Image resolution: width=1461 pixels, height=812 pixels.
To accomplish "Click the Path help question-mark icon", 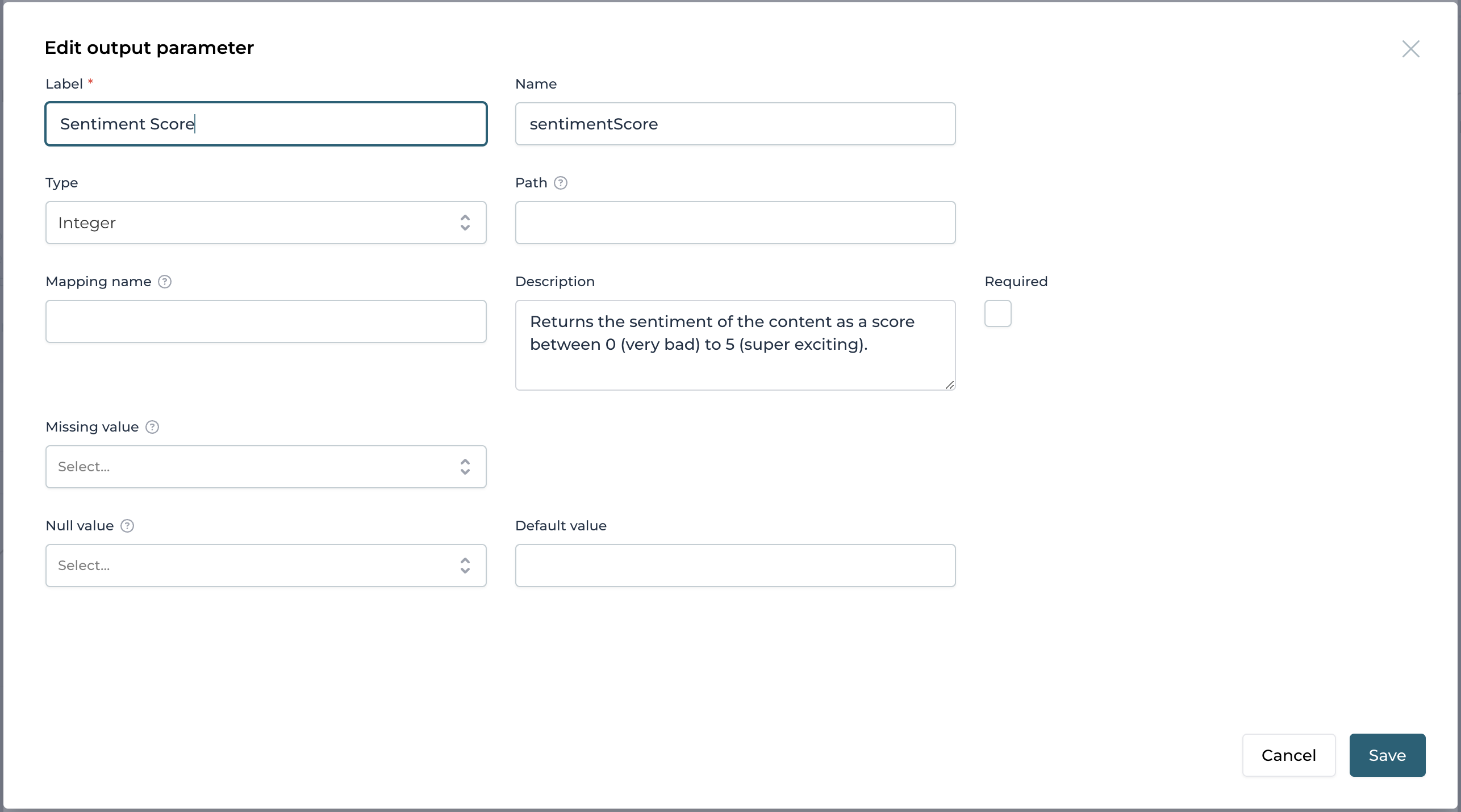I will (x=561, y=183).
